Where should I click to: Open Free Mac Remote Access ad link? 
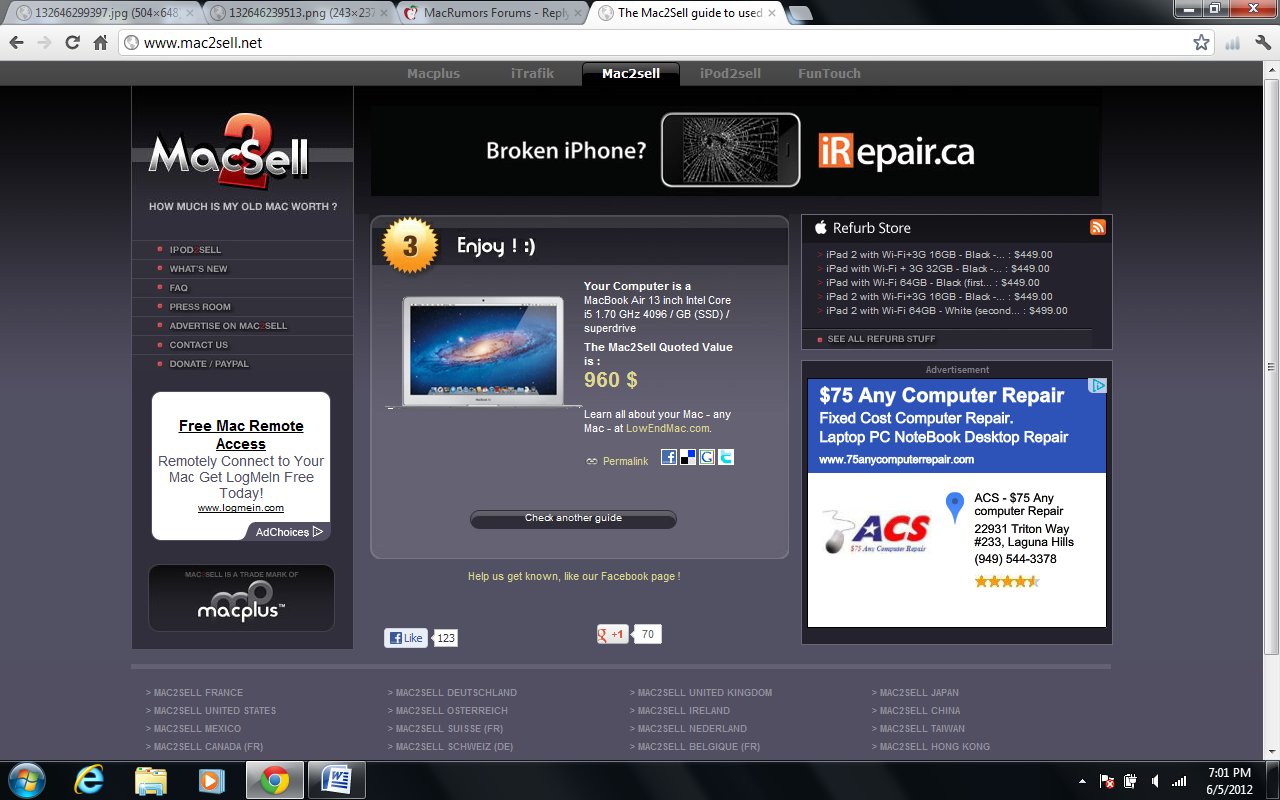point(241,435)
